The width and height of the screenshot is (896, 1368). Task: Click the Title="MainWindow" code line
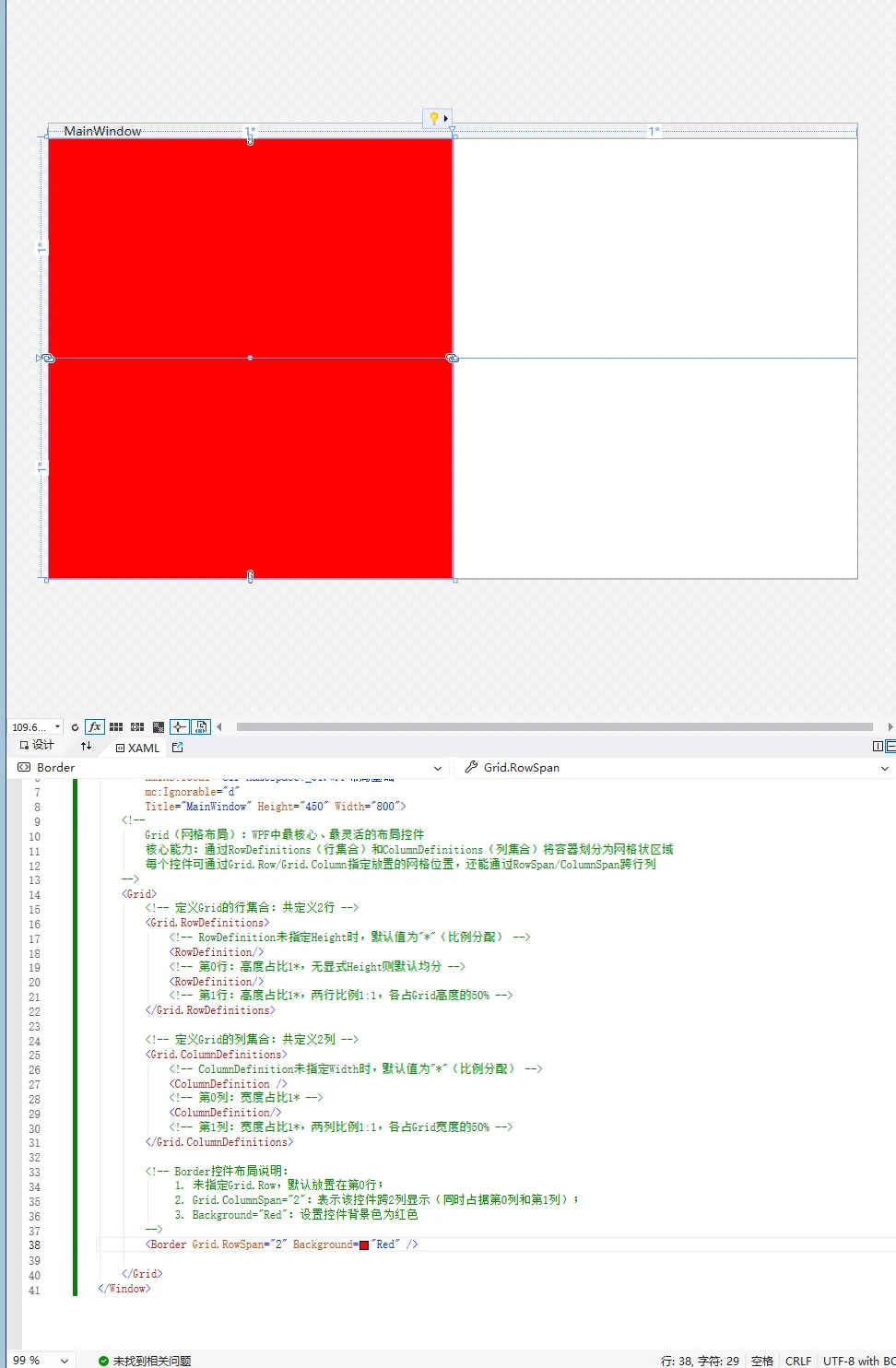275,807
